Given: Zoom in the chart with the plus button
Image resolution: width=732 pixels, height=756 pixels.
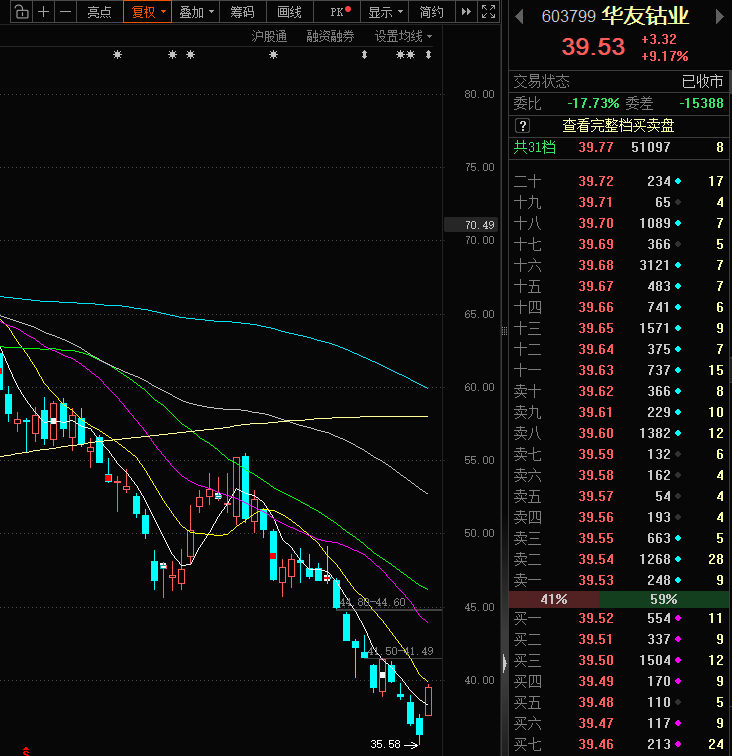Looking at the screenshot, I should pos(43,12).
